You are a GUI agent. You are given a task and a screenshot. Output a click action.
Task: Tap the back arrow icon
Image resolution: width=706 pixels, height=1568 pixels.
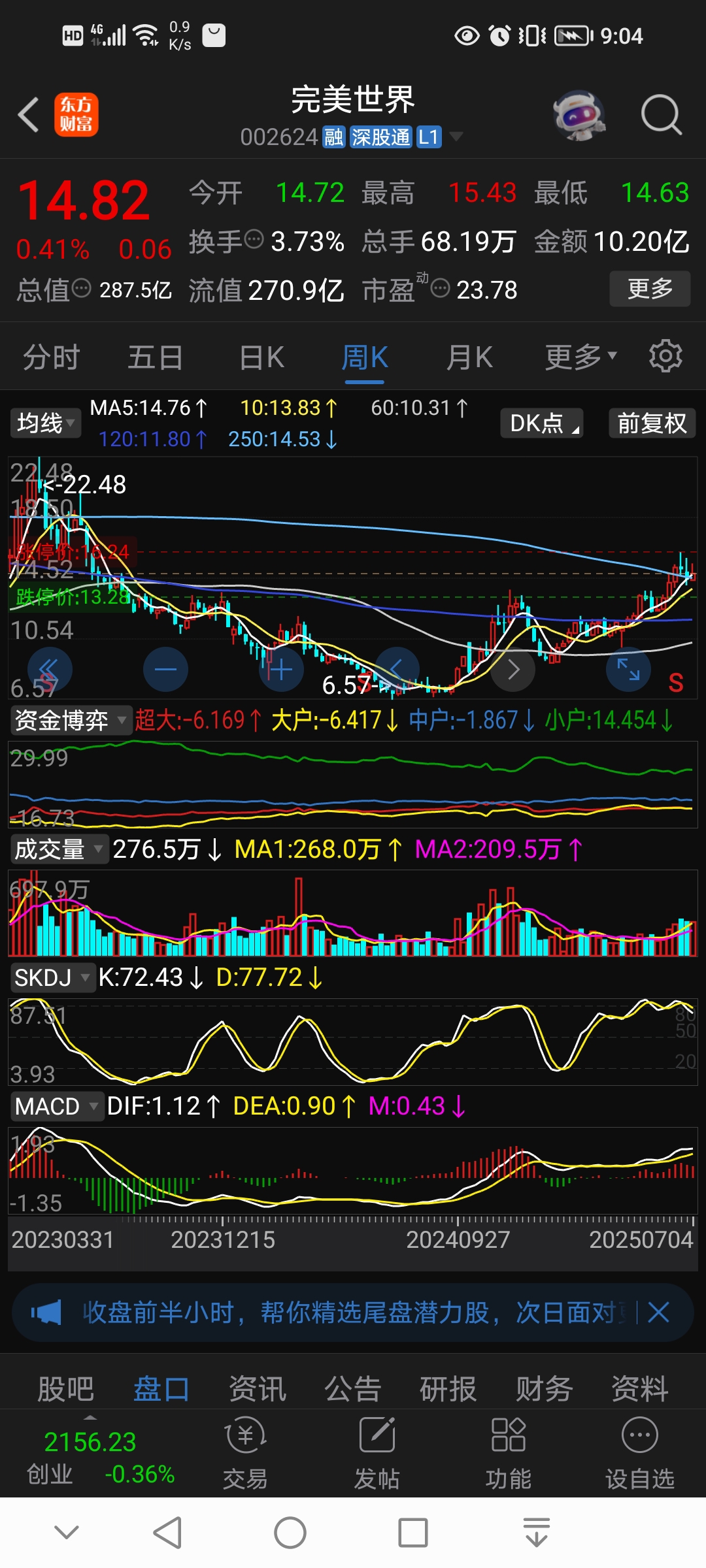[29, 115]
